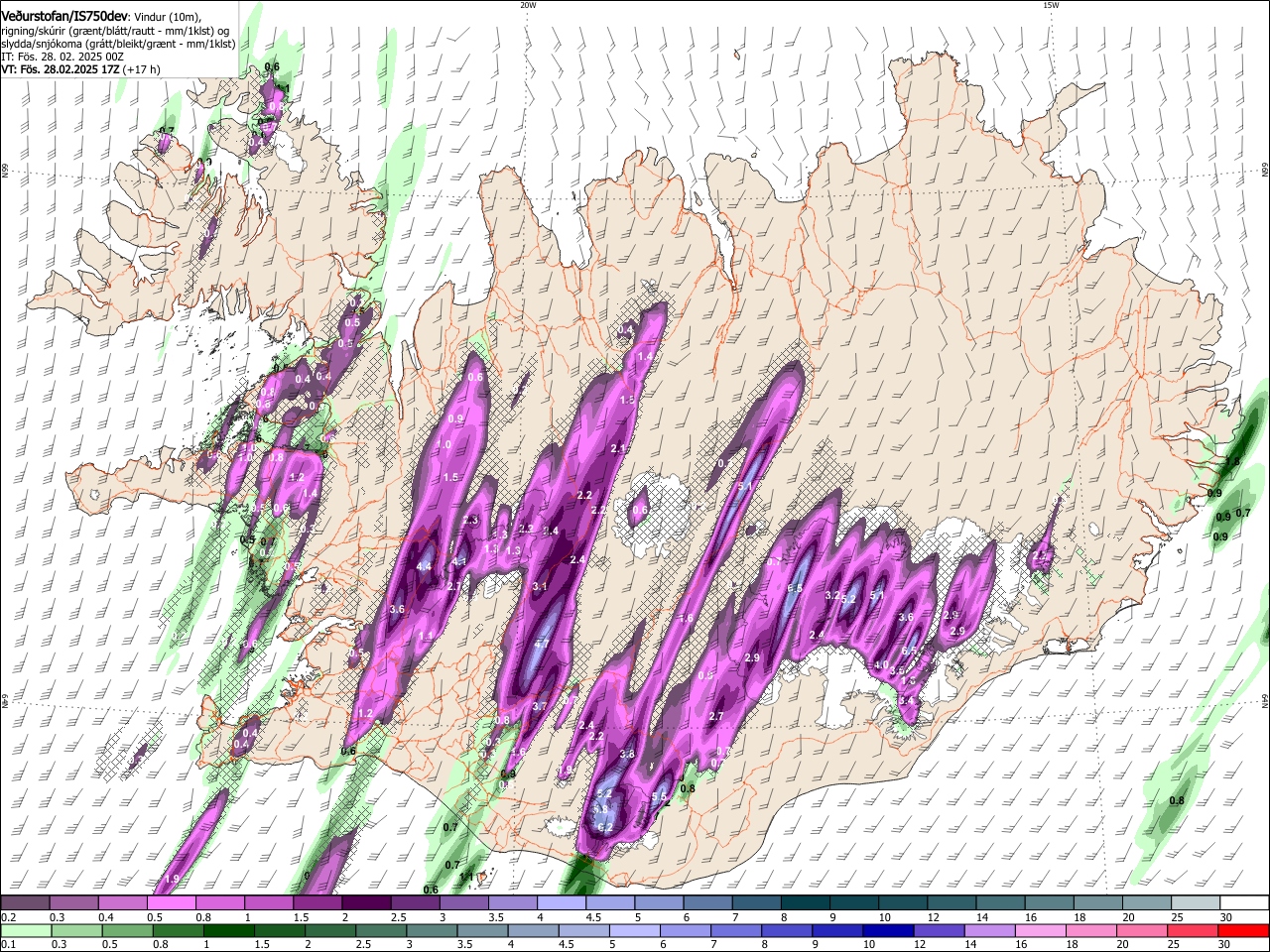Click the dark teal snow swatch labeled 9

[854, 903]
